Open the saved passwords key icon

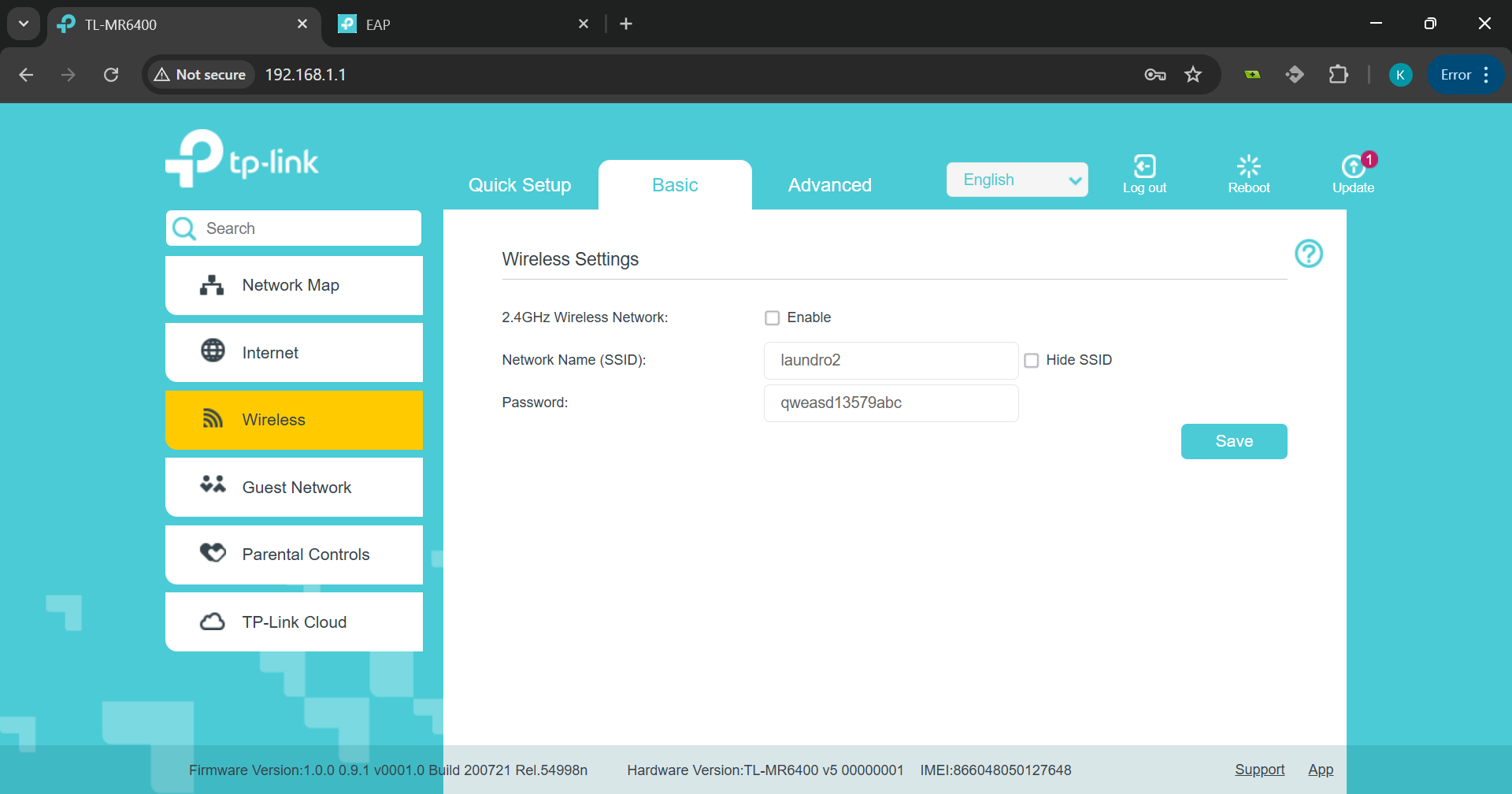coord(1155,75)
